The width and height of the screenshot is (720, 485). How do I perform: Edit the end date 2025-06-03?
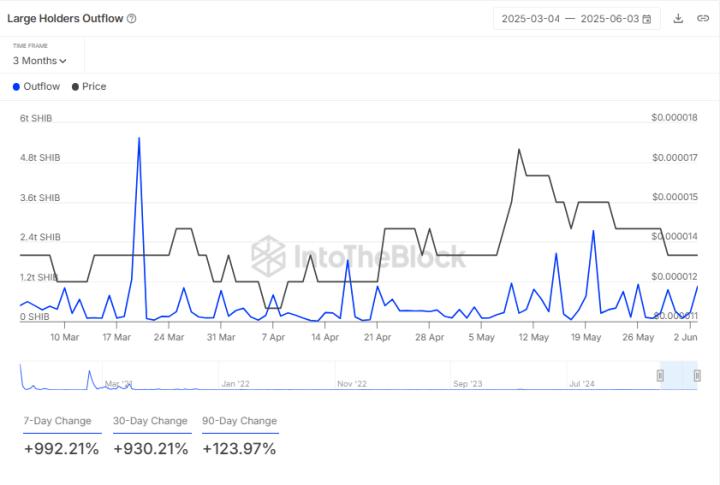(x=609, y=19)
